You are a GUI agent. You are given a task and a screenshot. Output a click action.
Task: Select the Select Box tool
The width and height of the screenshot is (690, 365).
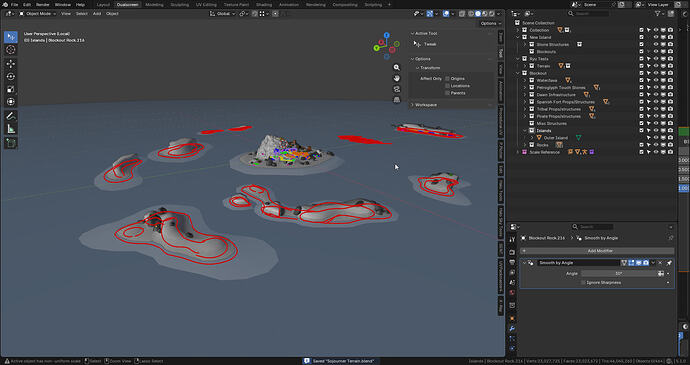[x=11, y=37]
